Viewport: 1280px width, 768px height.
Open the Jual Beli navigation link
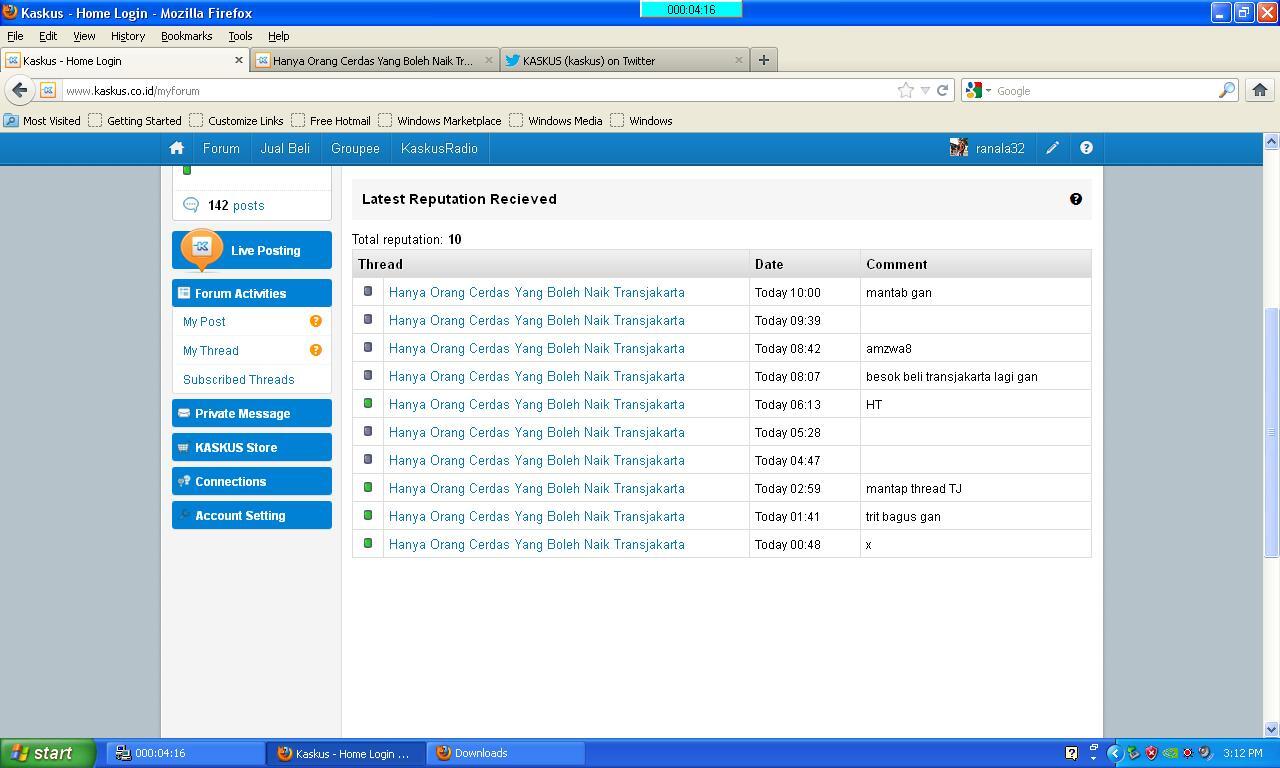tap(285, 148)
